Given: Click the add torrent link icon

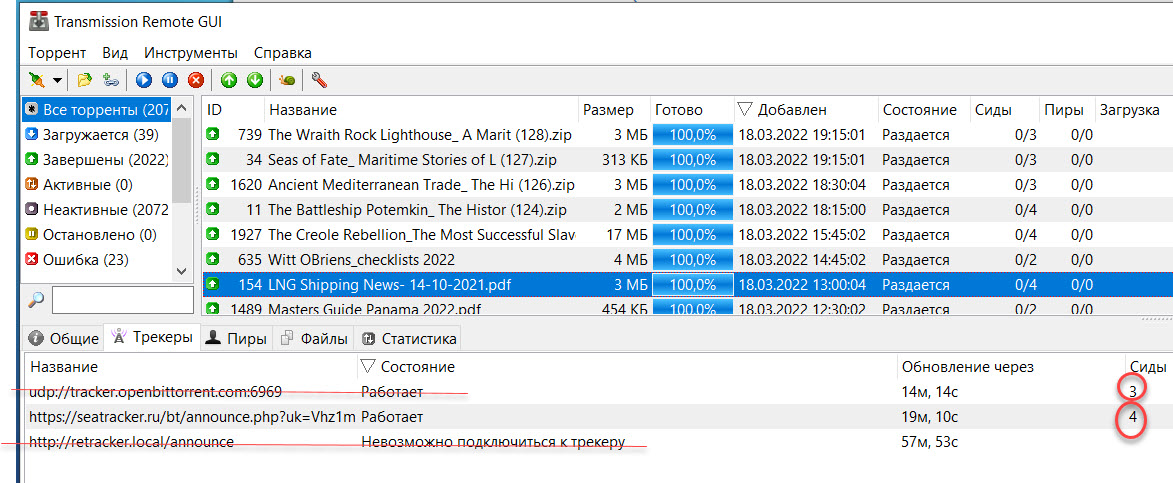Looking at the screenshot, I should point(111,80).
